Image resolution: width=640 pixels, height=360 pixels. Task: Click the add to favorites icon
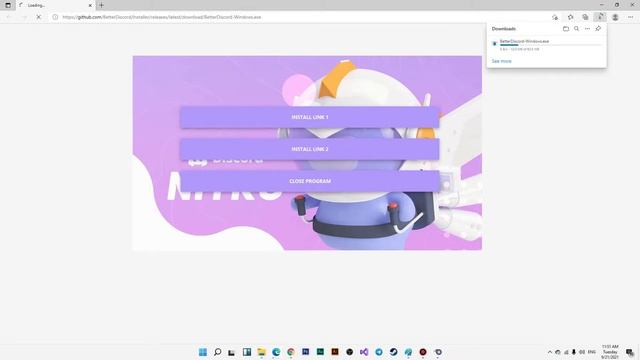(x=555, y=17)
